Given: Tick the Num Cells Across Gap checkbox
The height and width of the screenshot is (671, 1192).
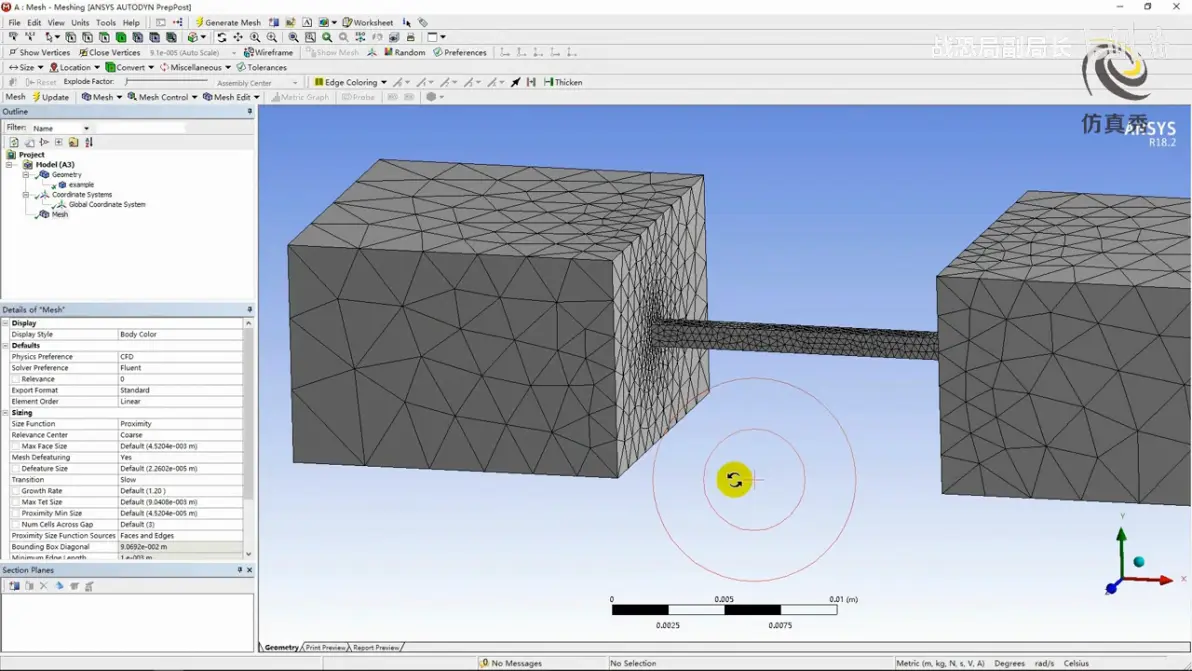Looking at the screenshot, I should click(15, 524).
